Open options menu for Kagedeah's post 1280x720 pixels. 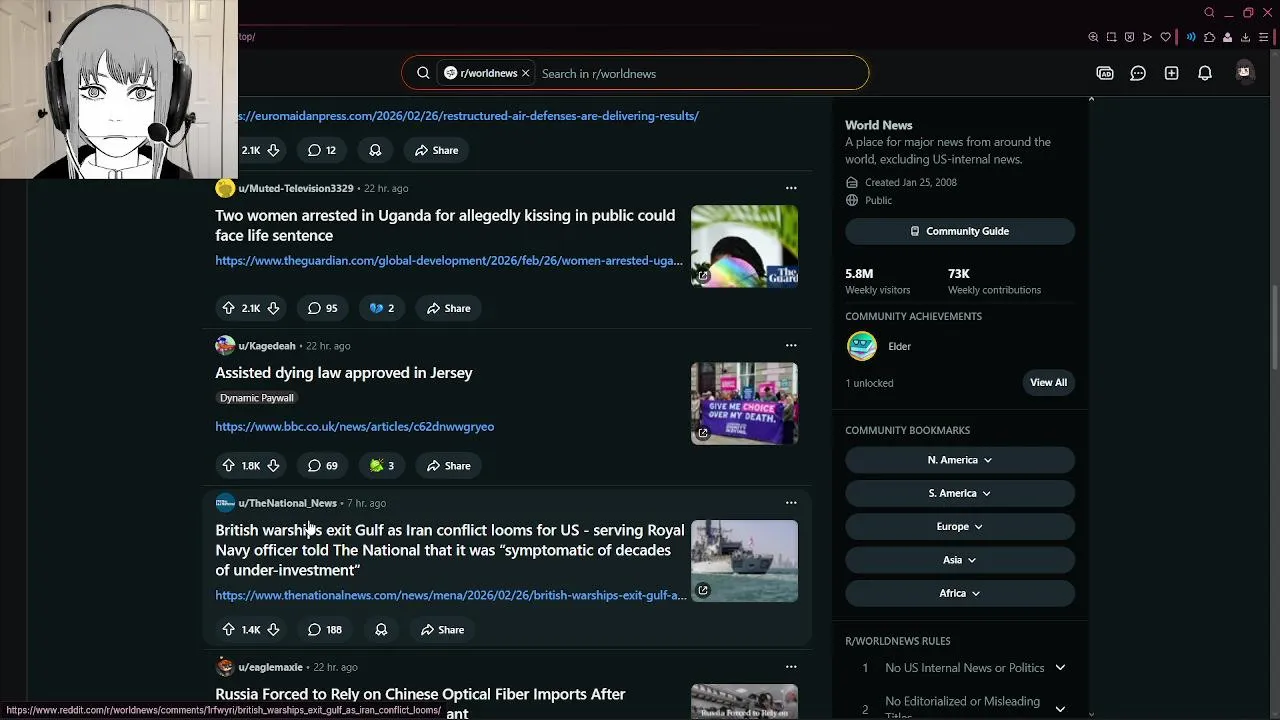pos(791,346)
